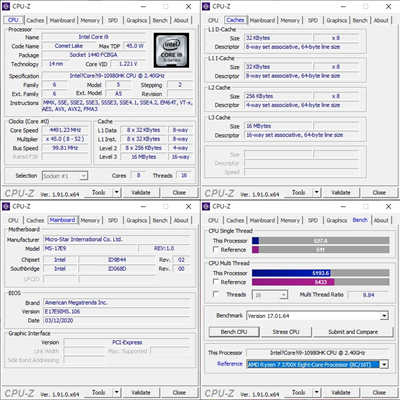Click Validate button in the Mainboard window
The height and width of the screenshot is (400, 400).
coord(141,392)
